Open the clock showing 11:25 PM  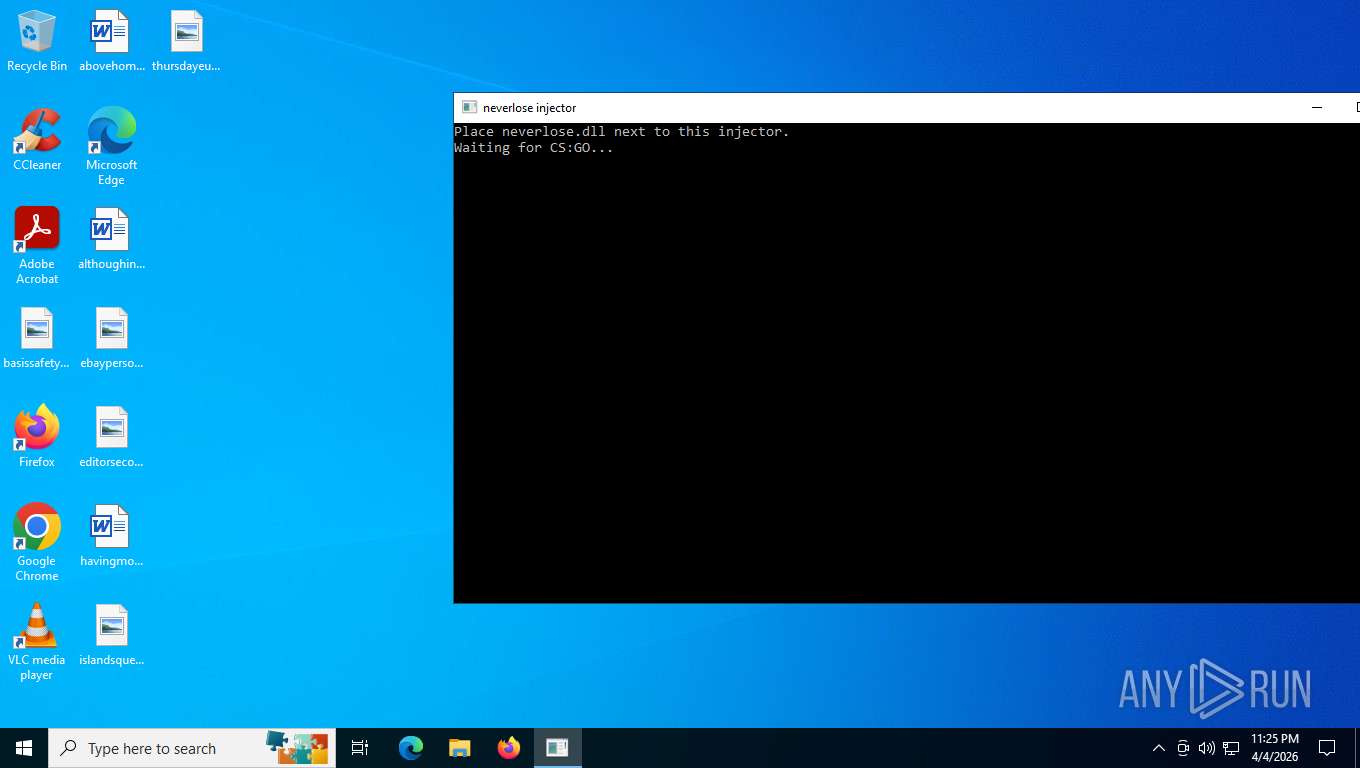[x=1275, y=748]
